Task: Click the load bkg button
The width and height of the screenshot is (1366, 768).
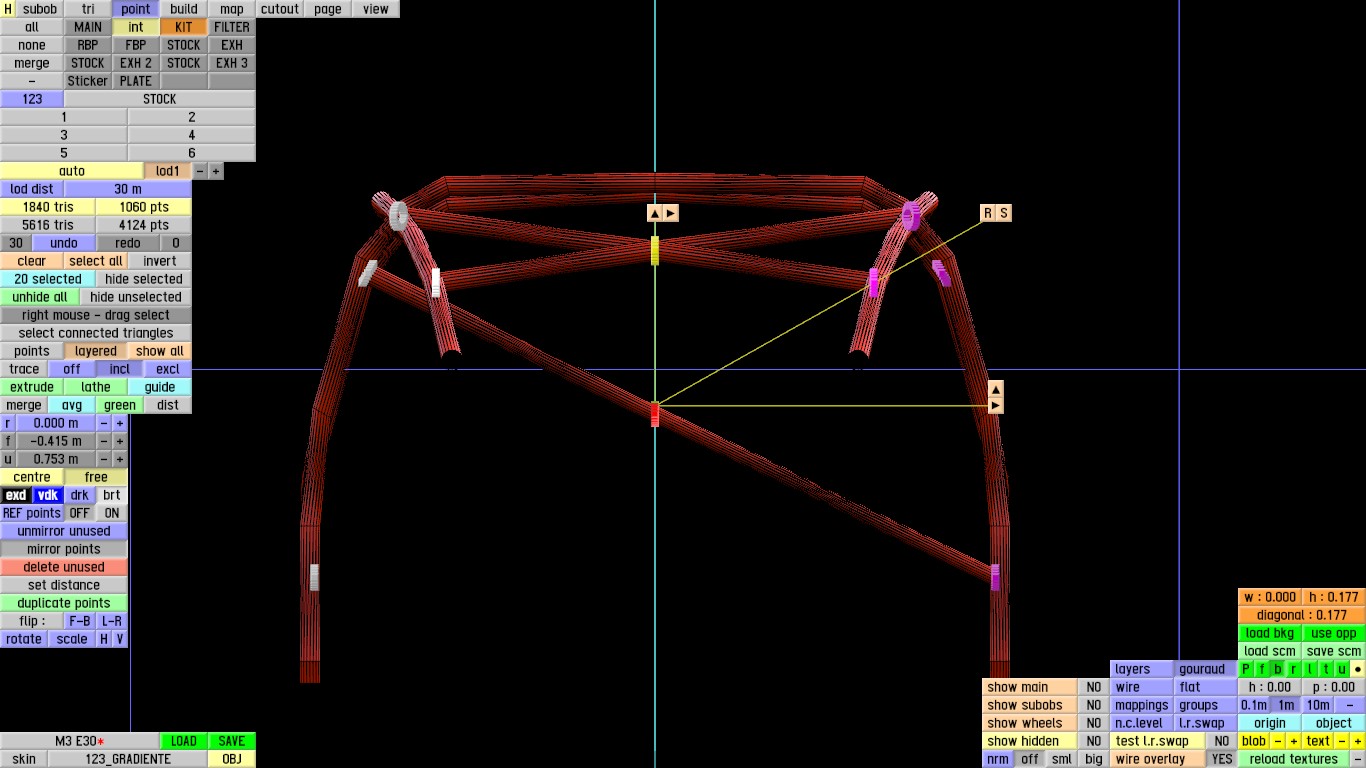Action: pos(1270,633)
